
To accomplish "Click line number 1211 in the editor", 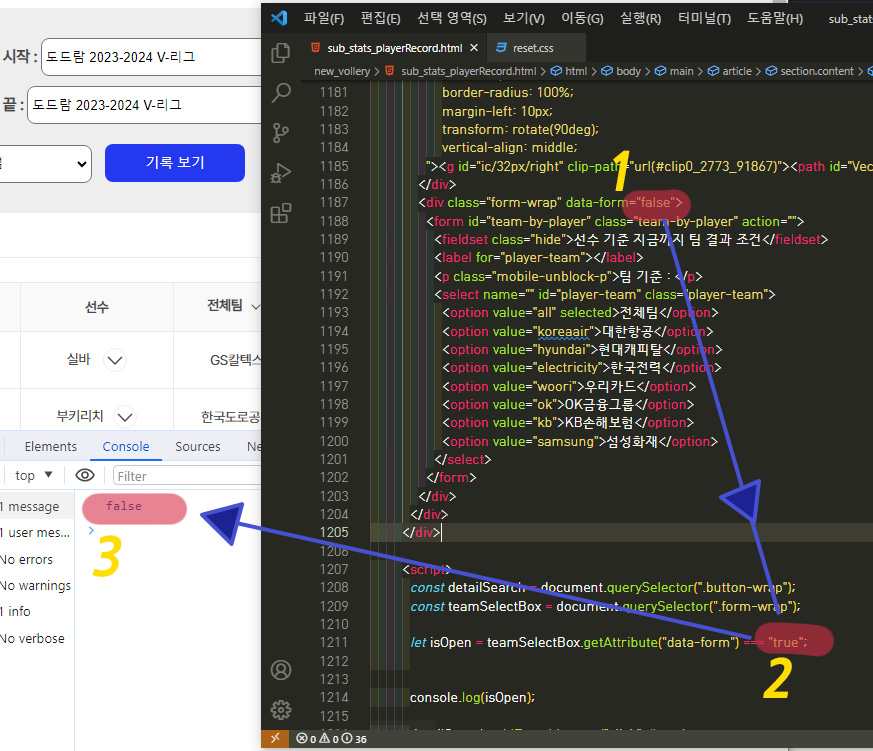I will [333, 642].
